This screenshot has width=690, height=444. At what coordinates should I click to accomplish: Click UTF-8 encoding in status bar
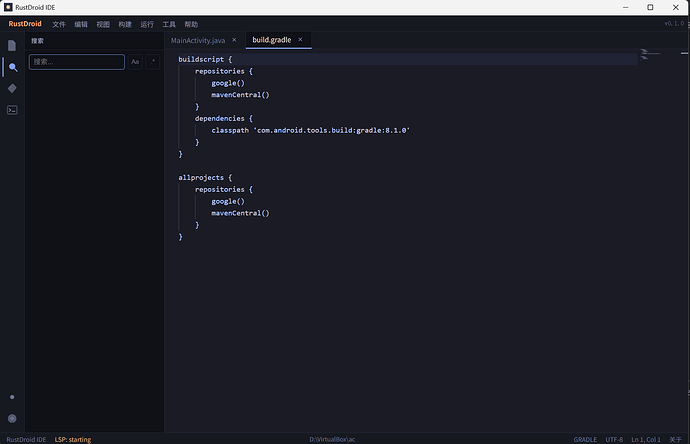click(614, 439)
